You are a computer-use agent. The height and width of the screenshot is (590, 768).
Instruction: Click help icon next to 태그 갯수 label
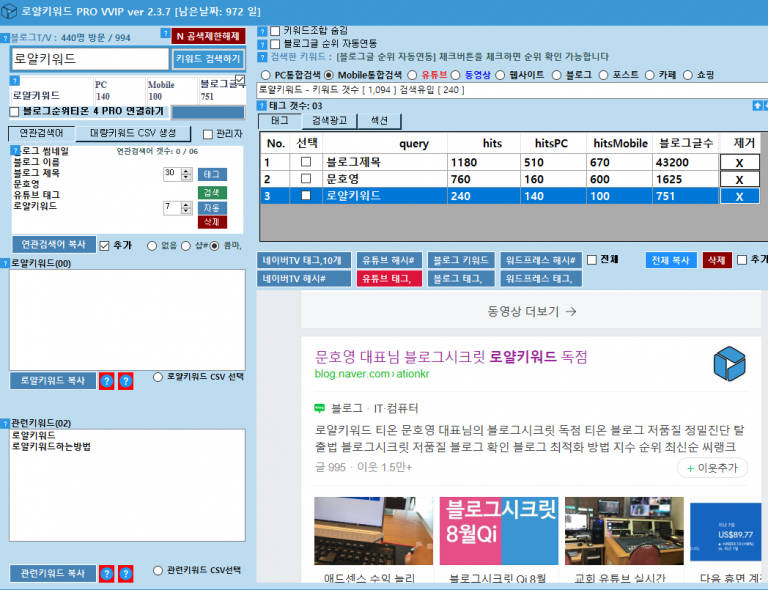[262, 105]
